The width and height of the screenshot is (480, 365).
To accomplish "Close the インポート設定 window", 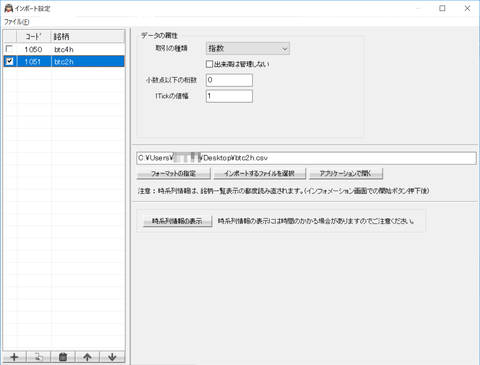I will click(x=467, y=8).
